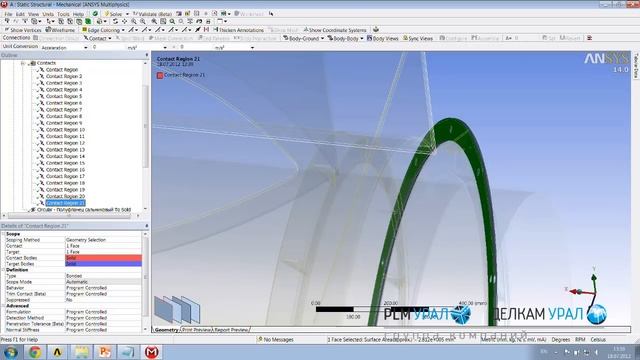Collapse the Scope section in Details
The width and height of the screenshot is (640, 360).
pos(3,234)
